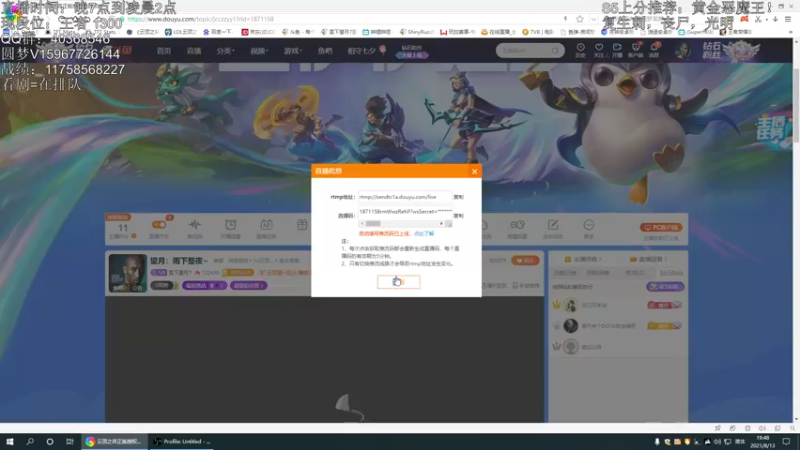Open the TVB bookmark
800x450 pixels.
tap(538, 32)
